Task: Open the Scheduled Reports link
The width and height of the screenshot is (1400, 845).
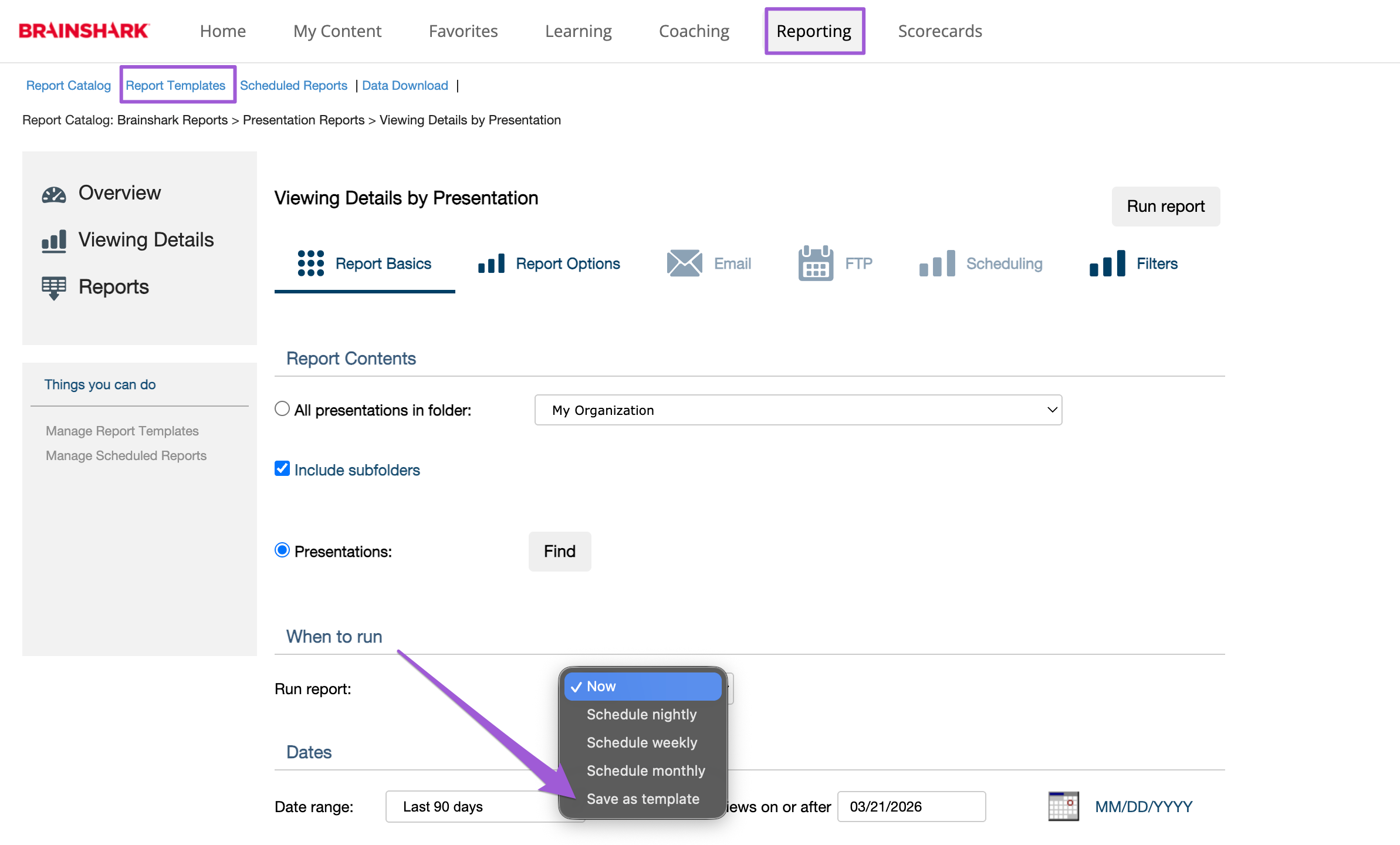Action: [x=293, y=86]
